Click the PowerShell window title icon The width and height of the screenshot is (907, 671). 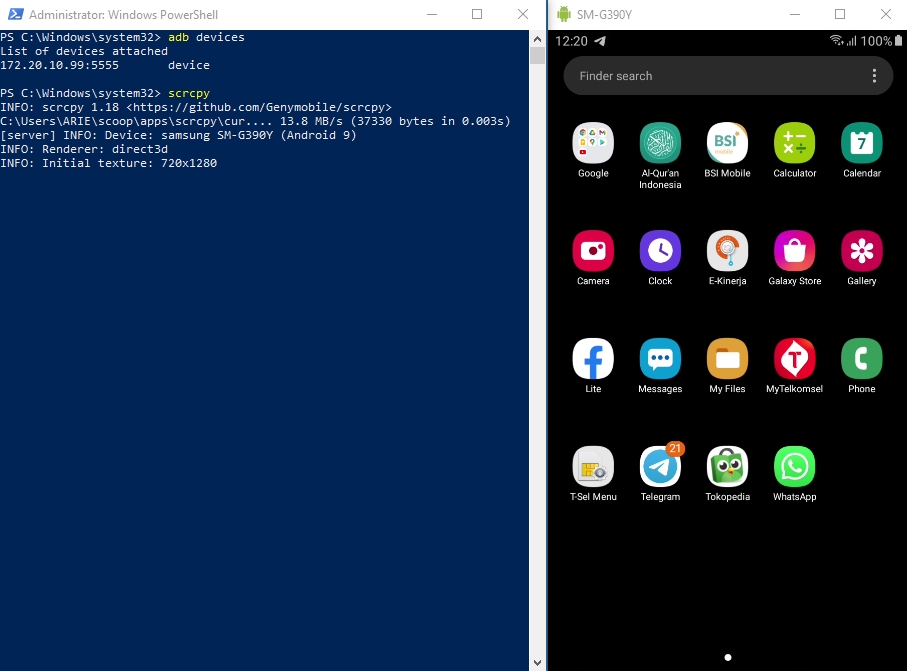(x=16, y=14)
